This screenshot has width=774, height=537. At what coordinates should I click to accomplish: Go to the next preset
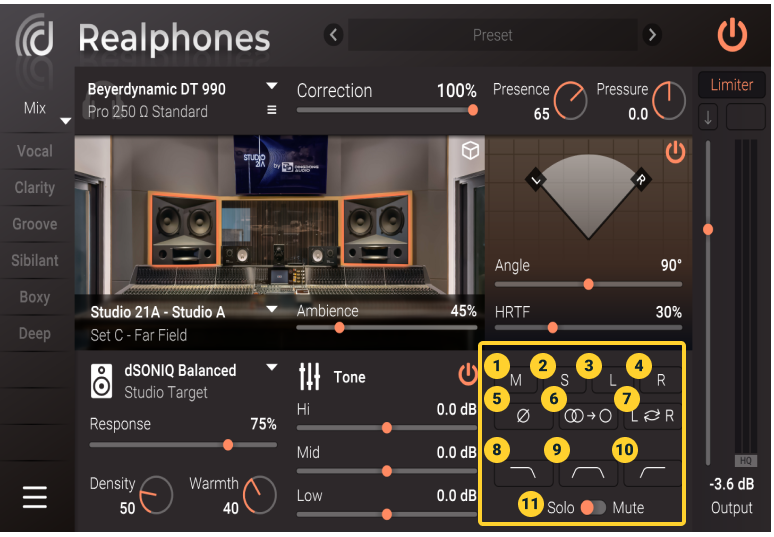click(x=652, y=35)
